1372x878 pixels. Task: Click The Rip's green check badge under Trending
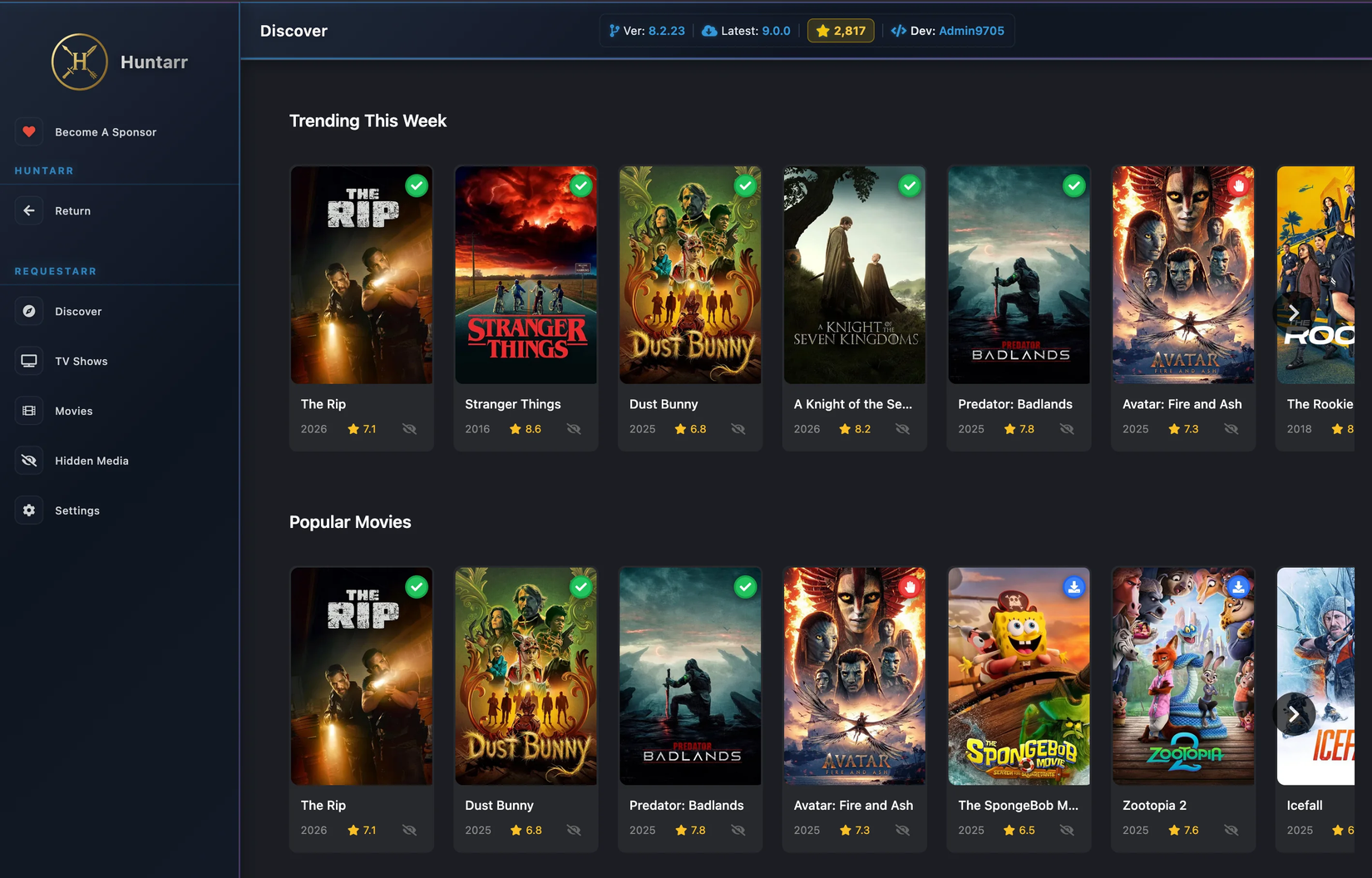point(417,185)
